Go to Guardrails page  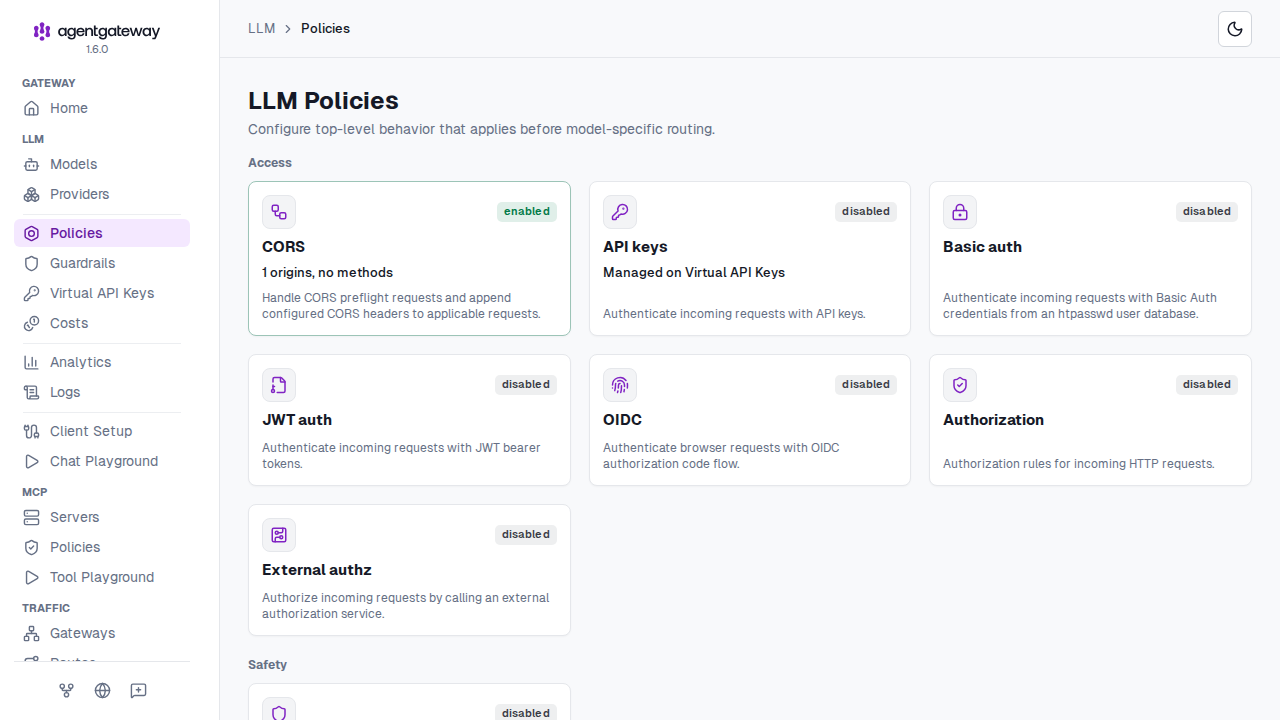(102, 263)
